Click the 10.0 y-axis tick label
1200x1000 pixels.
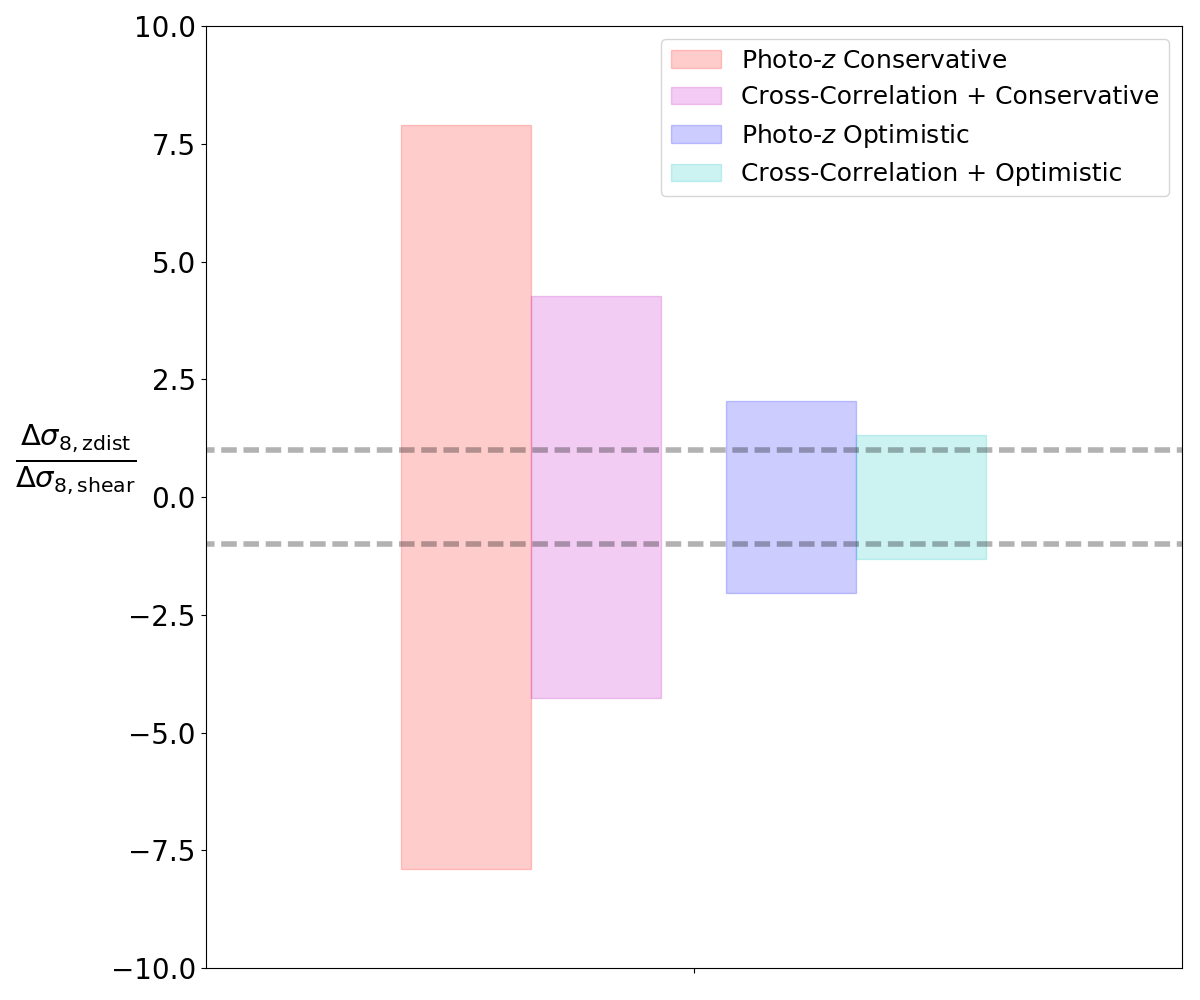tap(164, 27)
